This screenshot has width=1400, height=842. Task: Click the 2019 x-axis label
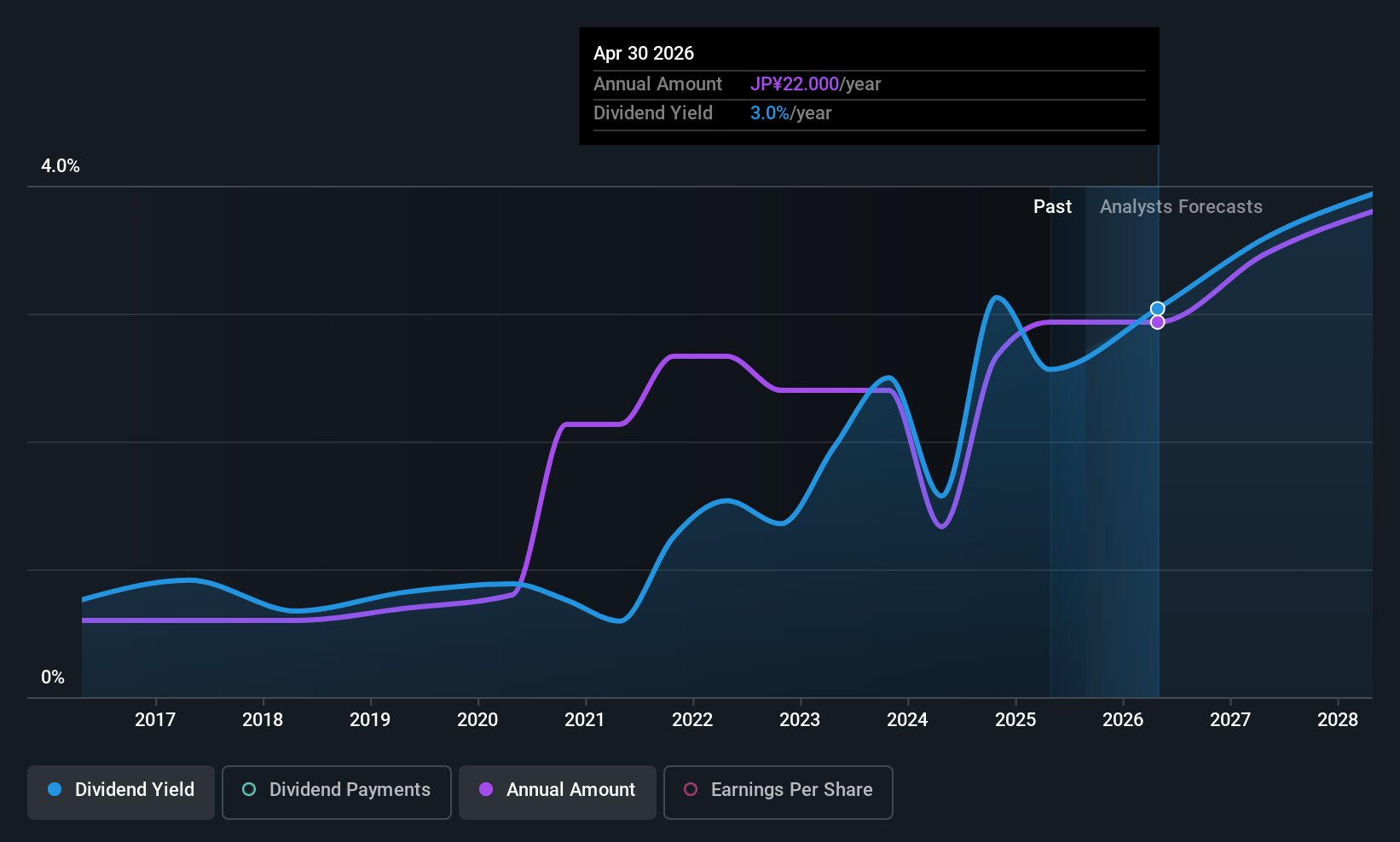click(x=370, y=719)
